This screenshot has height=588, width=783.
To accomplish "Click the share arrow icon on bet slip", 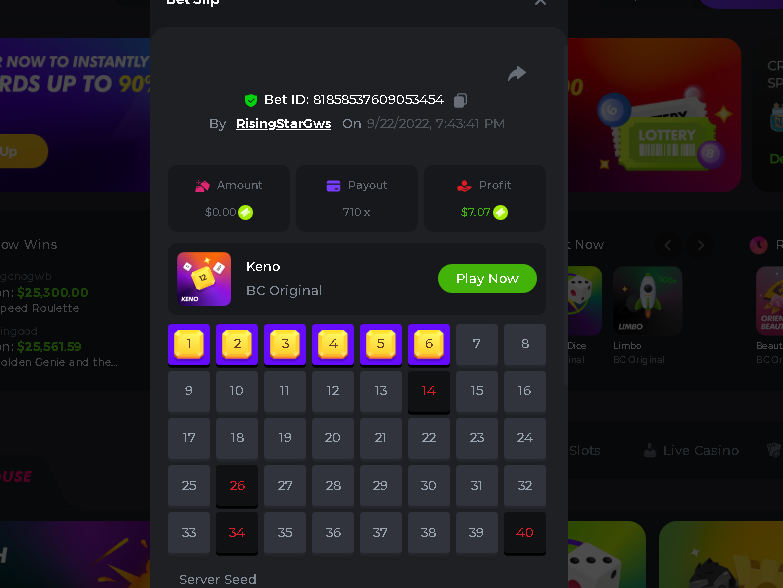I will 517,73.
